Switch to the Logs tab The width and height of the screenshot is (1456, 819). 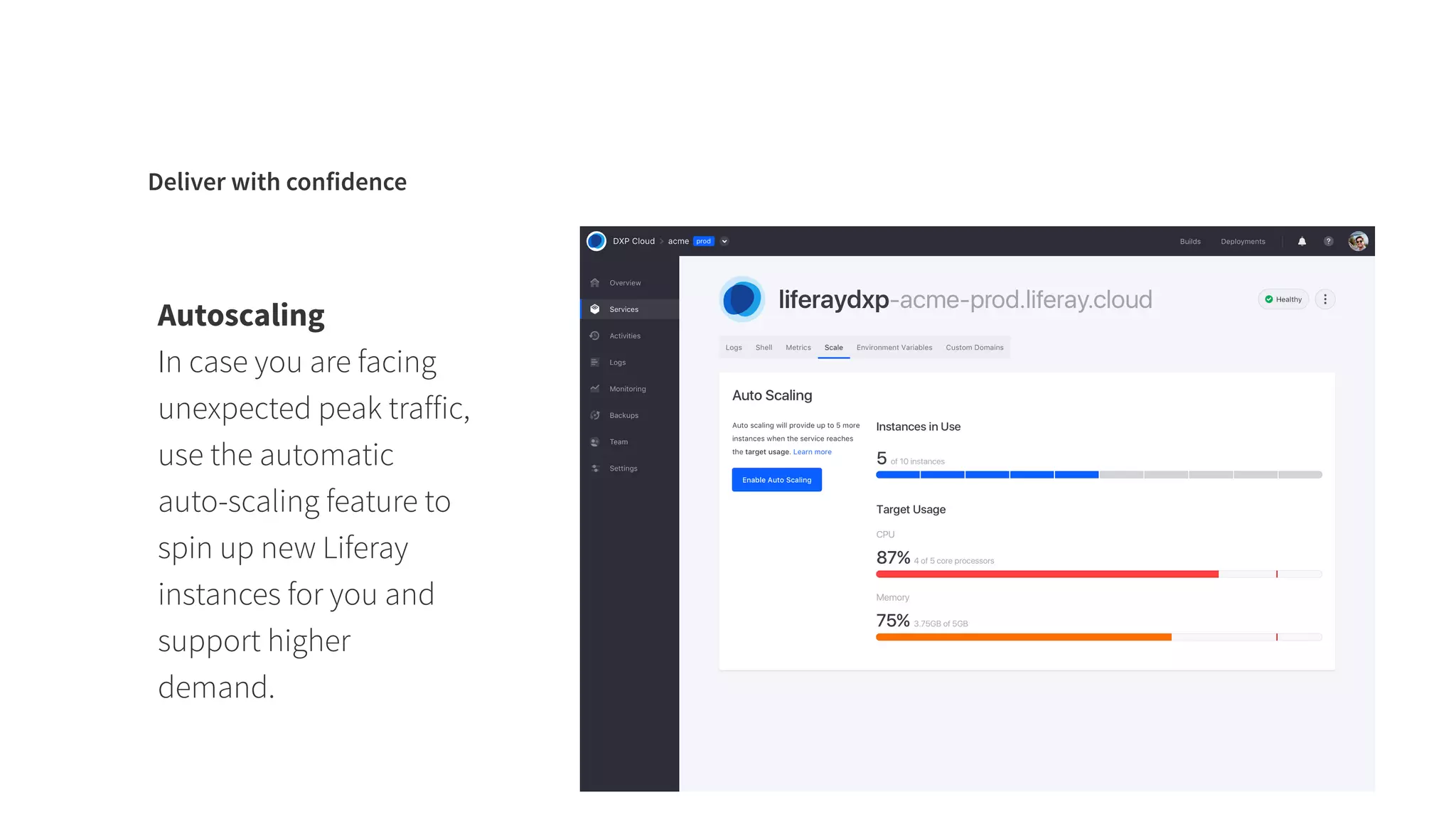tap(734, 348)
